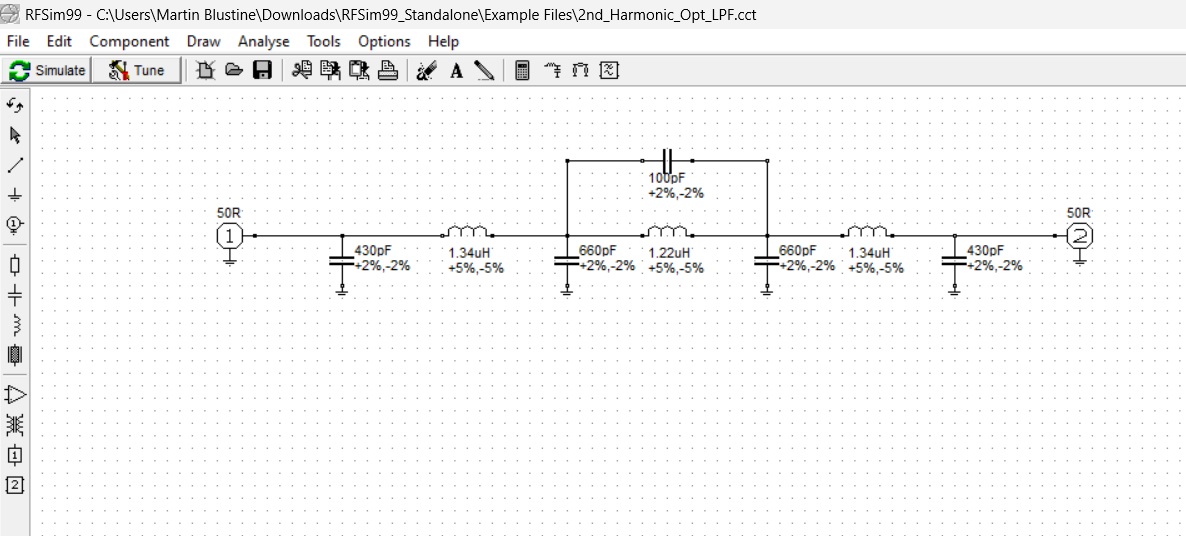This screenshot has width=1186, height=536.
Task: Cut the selection with the scissors icon
Action: tap(302, 70)
